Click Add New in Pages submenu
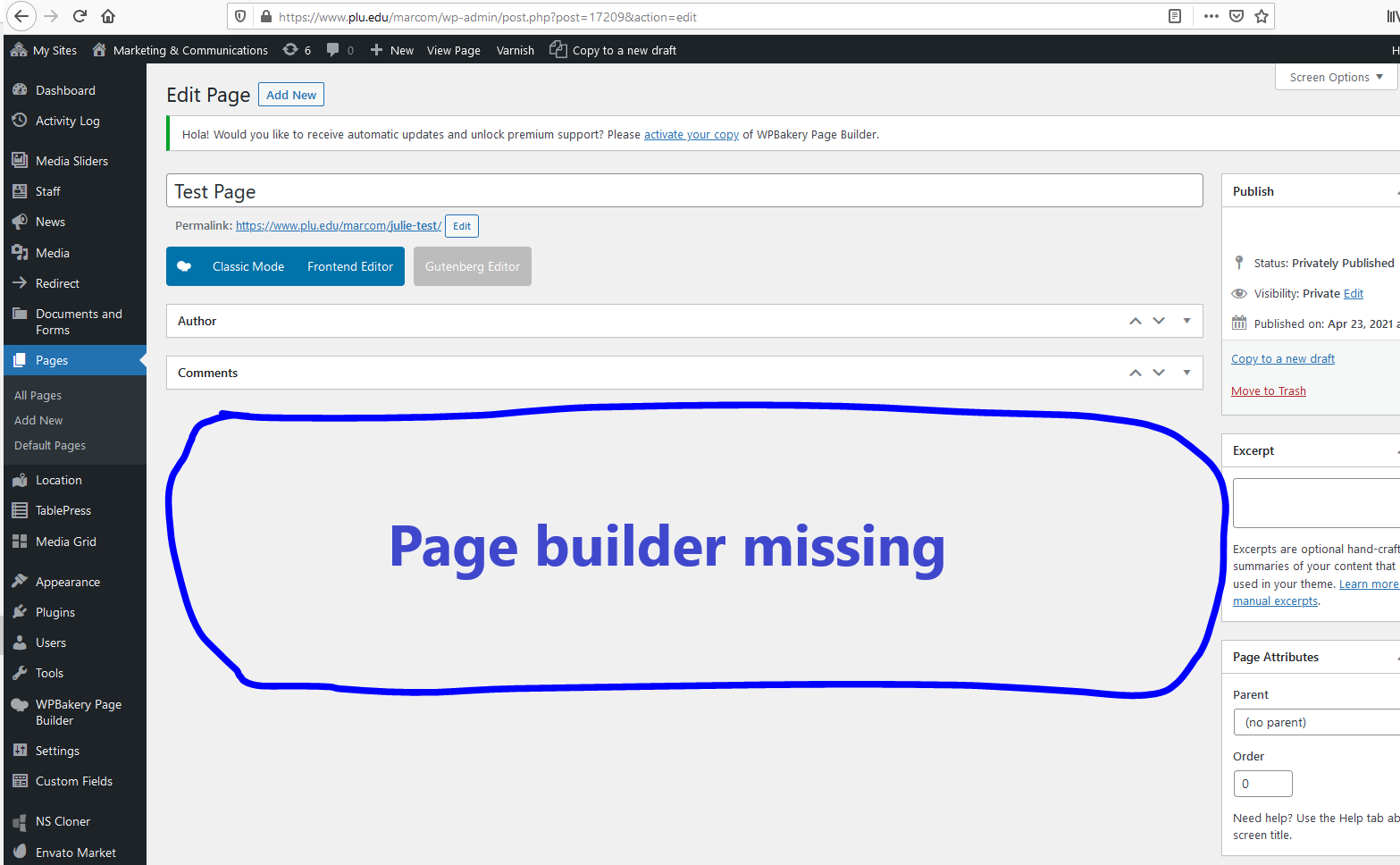 tap(38, 420)
